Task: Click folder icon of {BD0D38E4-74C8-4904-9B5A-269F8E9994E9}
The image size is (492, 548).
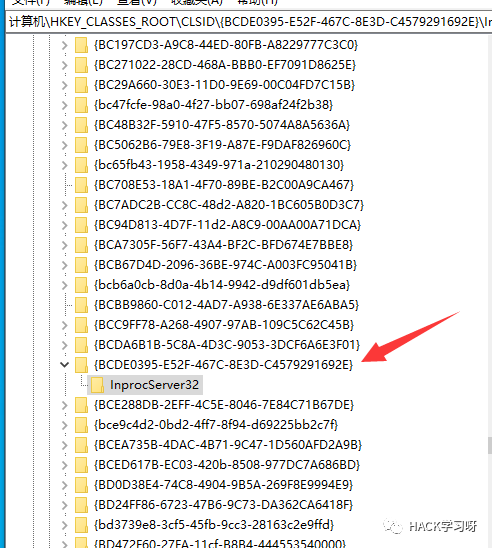Action: click(x=81, y=485)
